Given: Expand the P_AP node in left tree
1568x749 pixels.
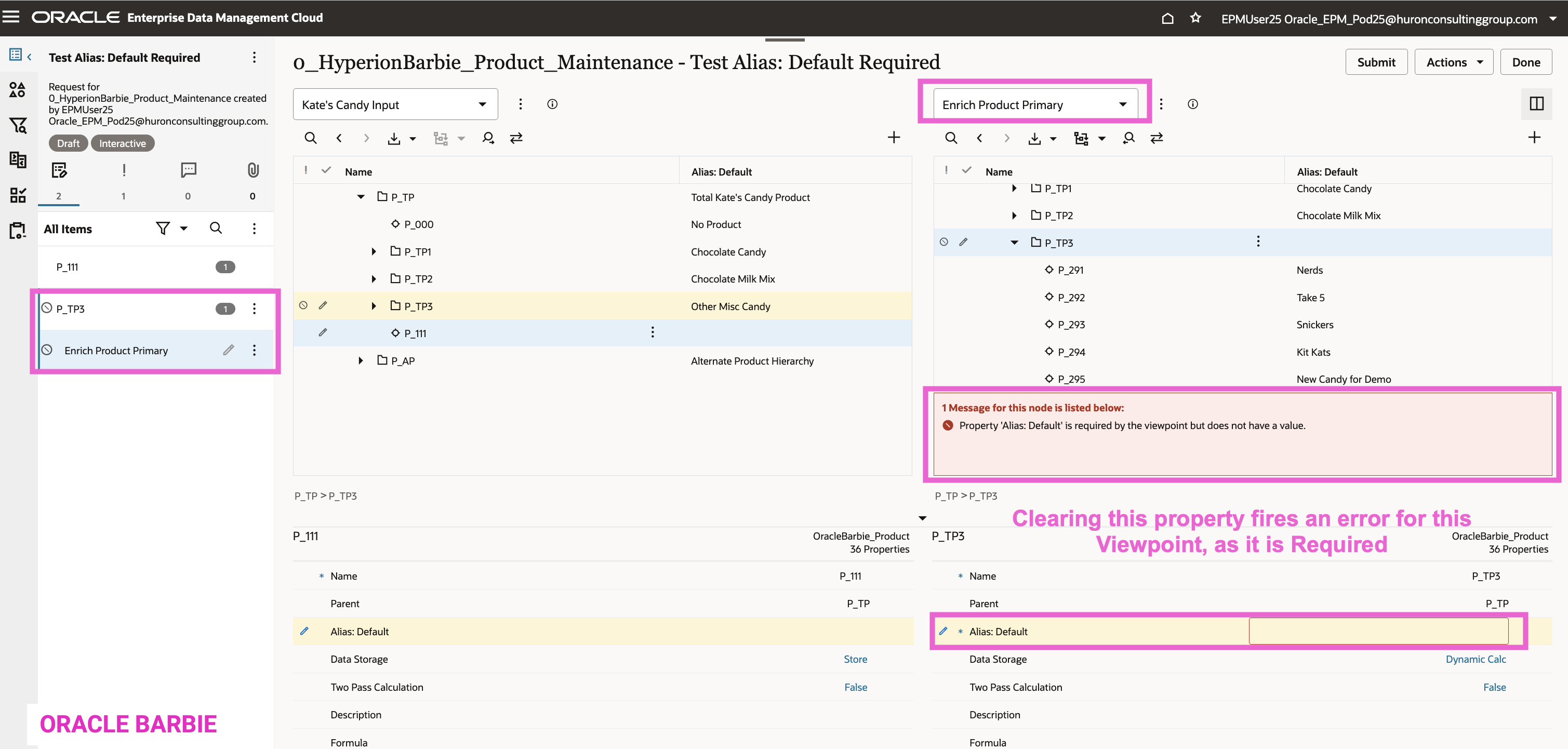Looking at the screenshot, I should point(361,361).
